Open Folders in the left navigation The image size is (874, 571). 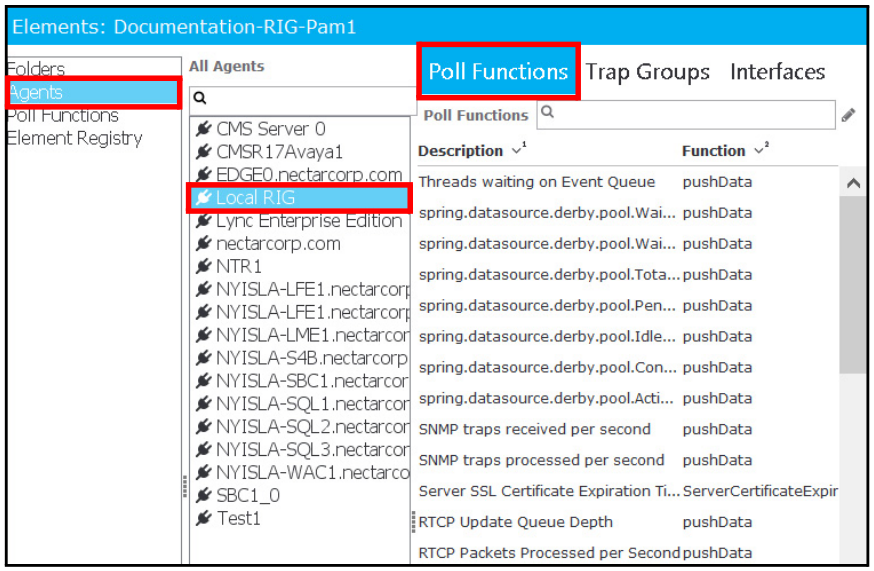point(36,69)
